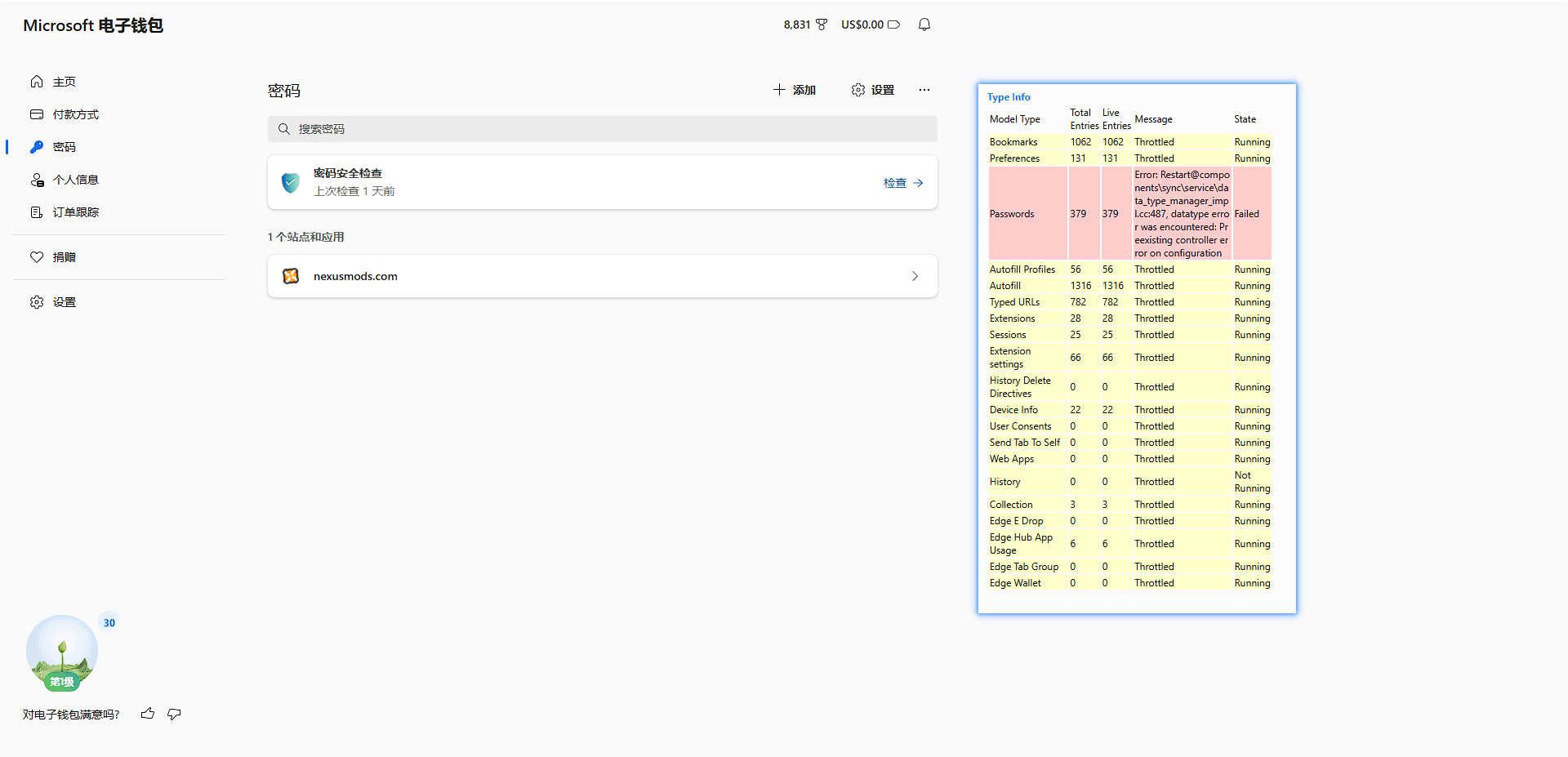
Task: Select the Extension settings row label
Action: pos(1010,358)
